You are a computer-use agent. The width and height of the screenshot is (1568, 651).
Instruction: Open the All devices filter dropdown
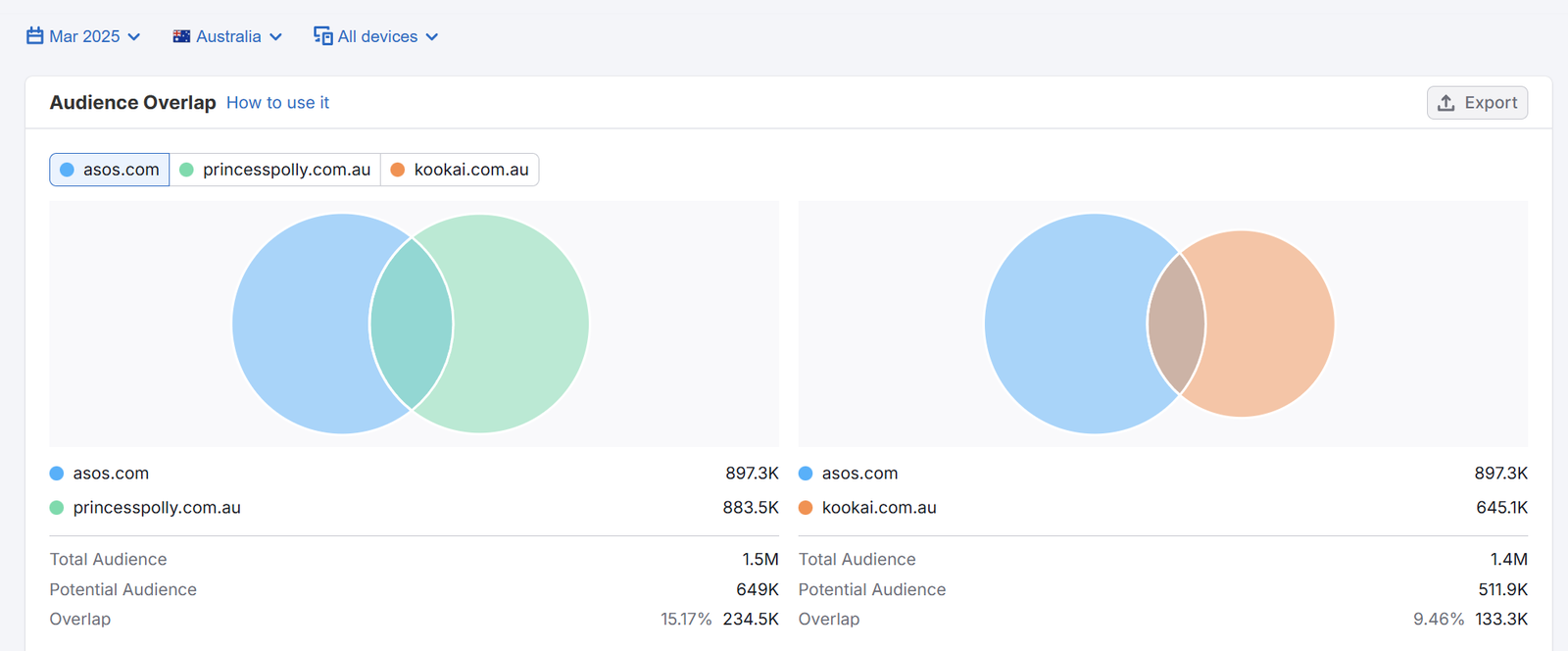377,36
